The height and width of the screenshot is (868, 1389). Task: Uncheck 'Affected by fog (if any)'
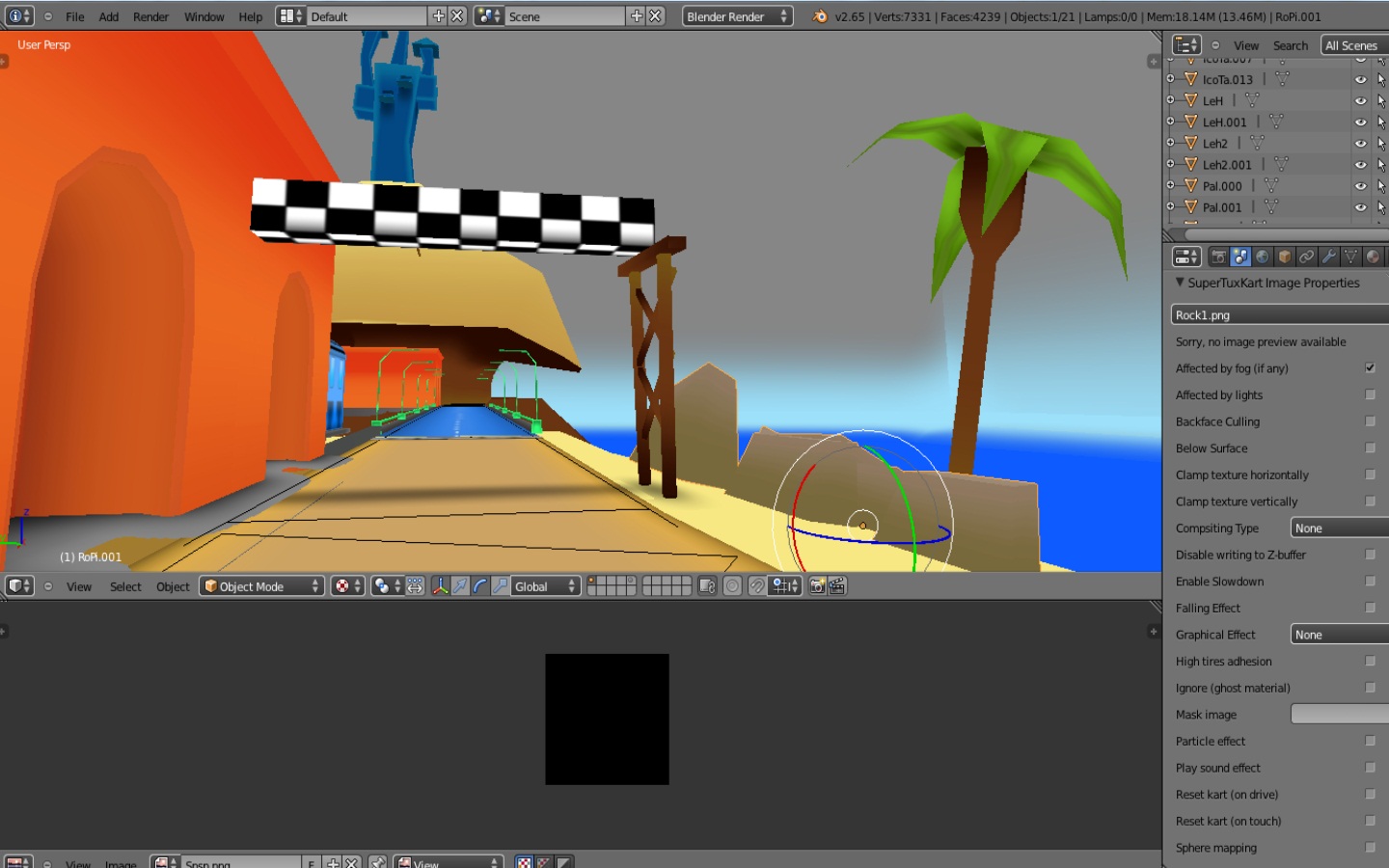1370,368
